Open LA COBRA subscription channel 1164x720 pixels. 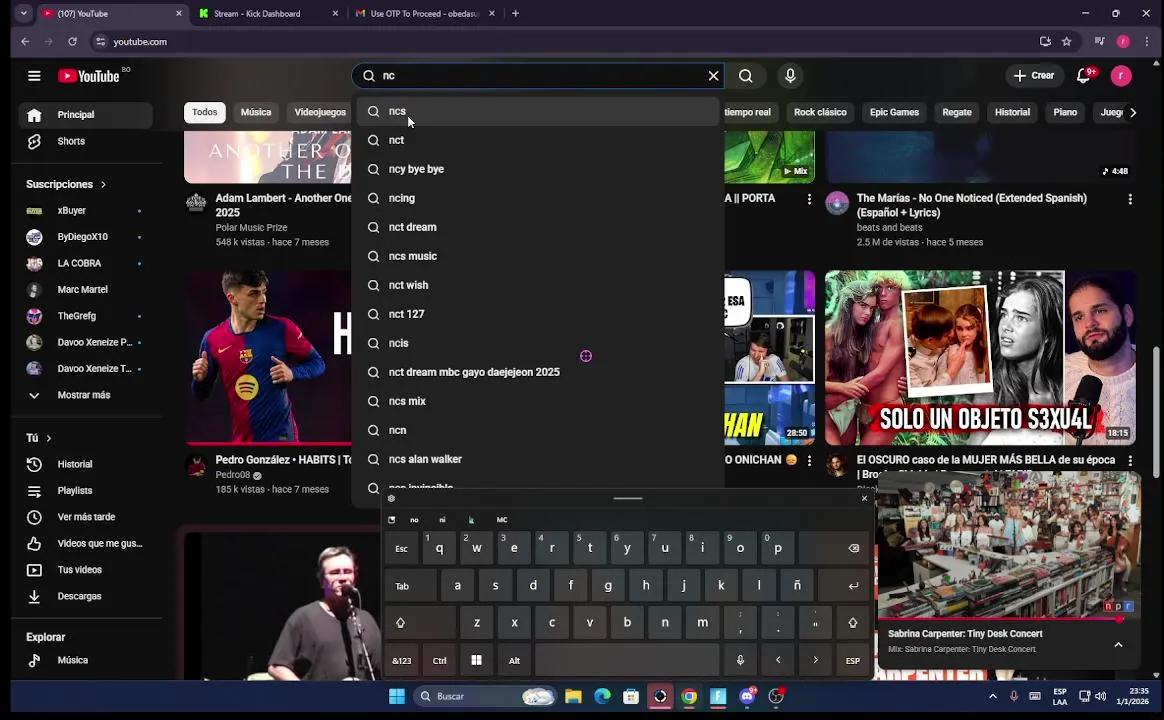pos(85,264)
